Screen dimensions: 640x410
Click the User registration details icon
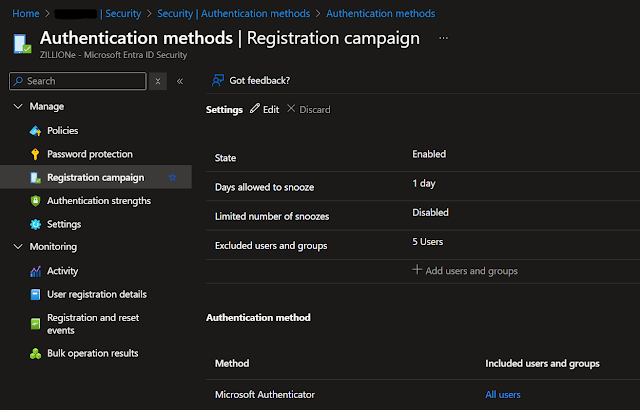(35, 294)
